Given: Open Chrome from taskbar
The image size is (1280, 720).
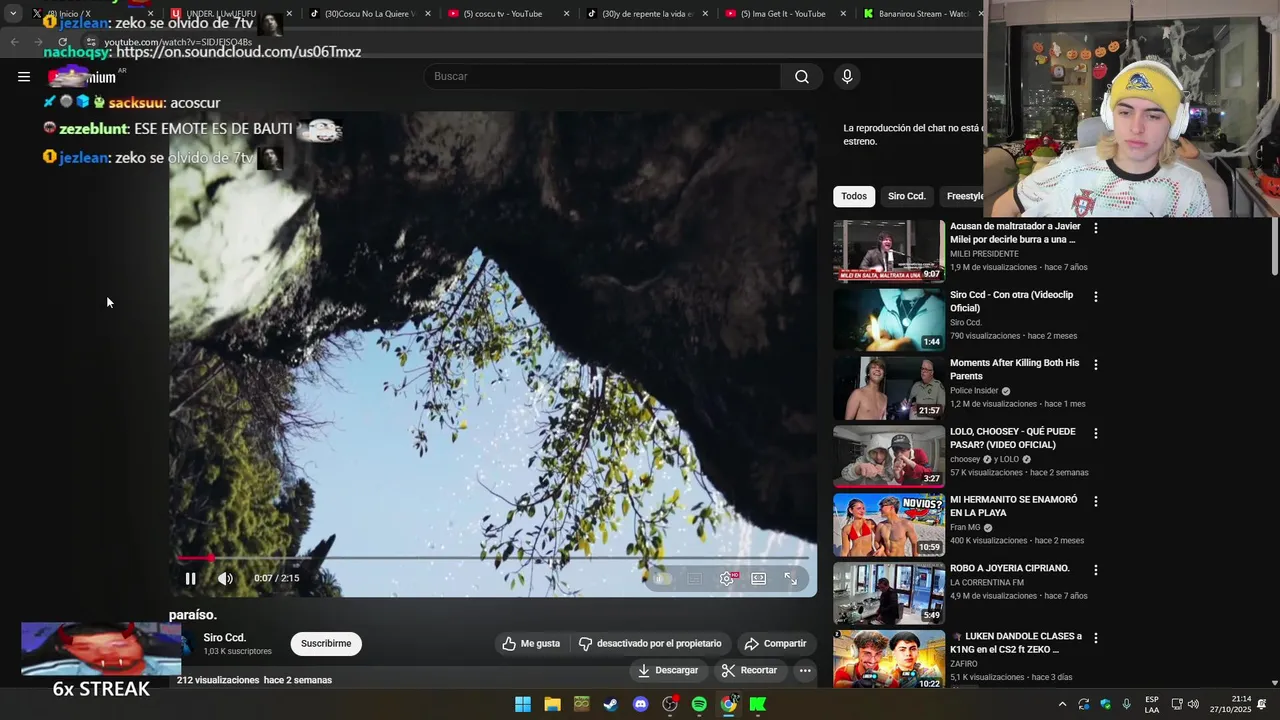Looking at the screenshot, I should (x=729, y=704).
